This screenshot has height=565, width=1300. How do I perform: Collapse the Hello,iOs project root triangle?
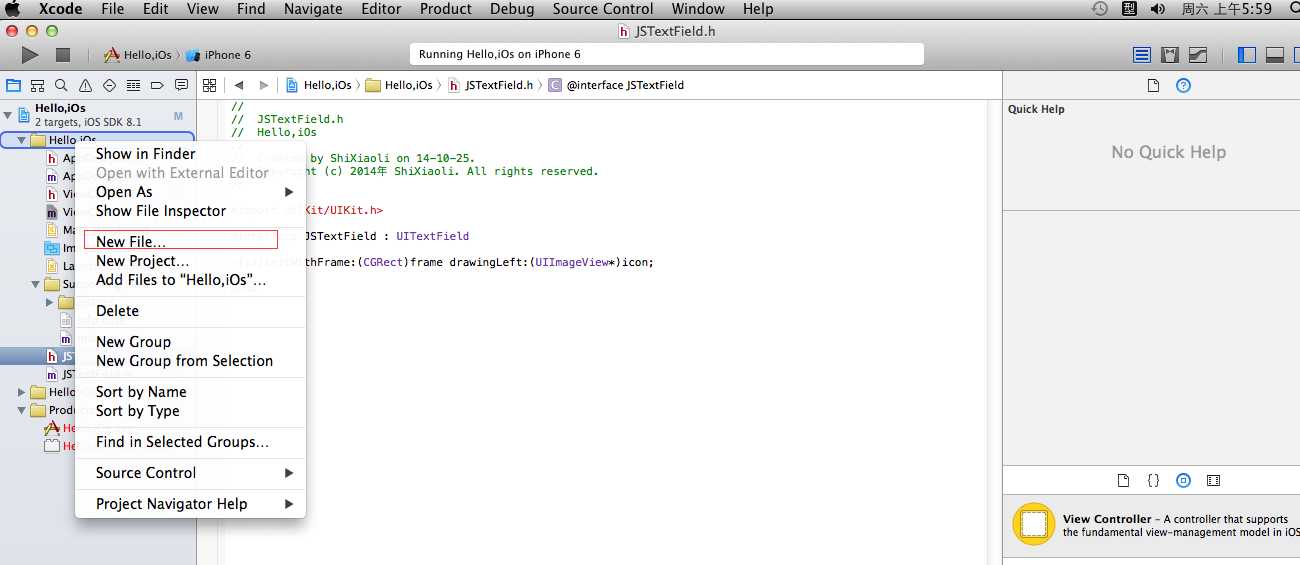point(8,115)
